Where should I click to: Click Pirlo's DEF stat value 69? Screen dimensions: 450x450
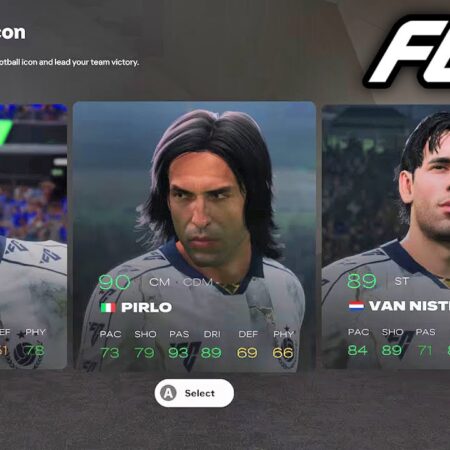click(247, 353)
